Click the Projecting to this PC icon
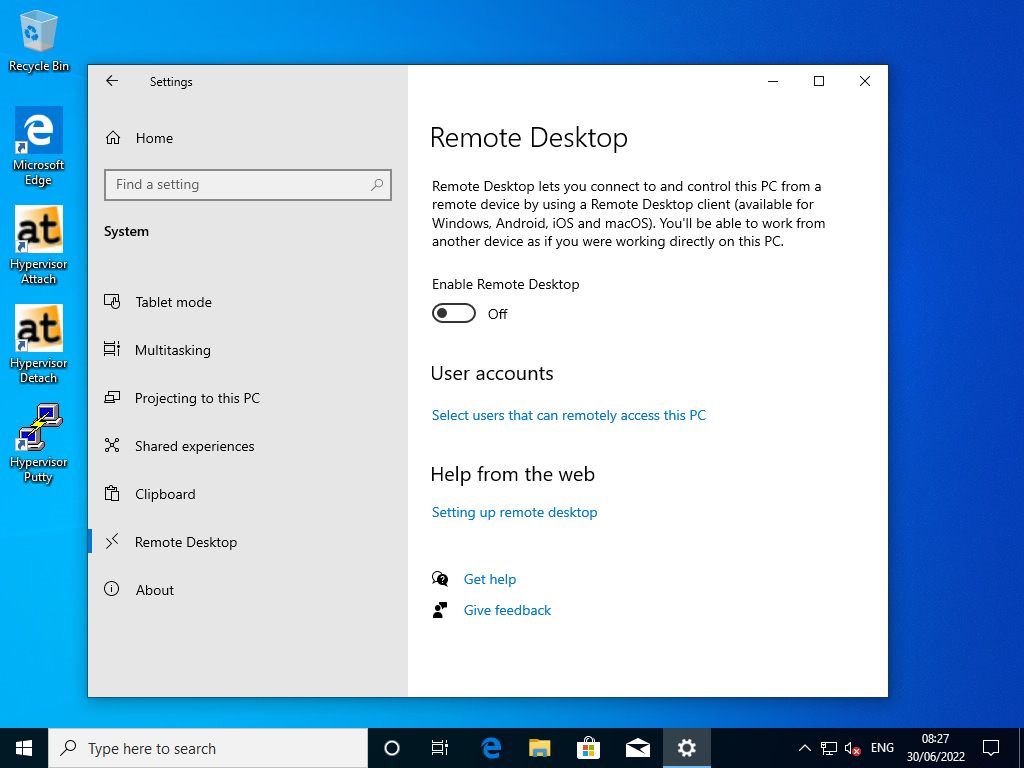 pos(112,398)
